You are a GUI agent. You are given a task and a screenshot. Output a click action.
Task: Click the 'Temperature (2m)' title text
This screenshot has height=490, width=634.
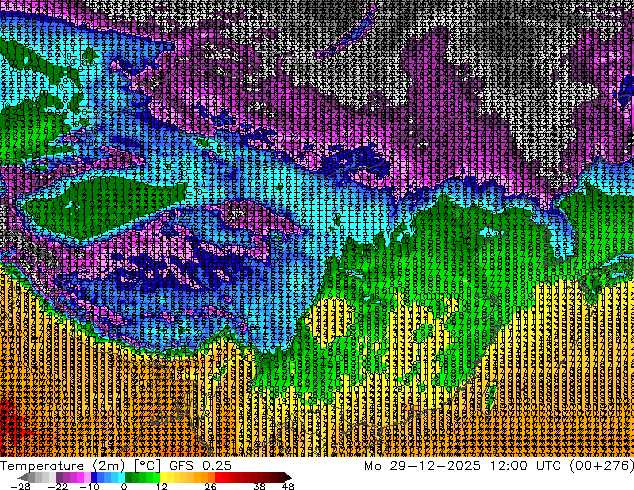click(63, 466)
